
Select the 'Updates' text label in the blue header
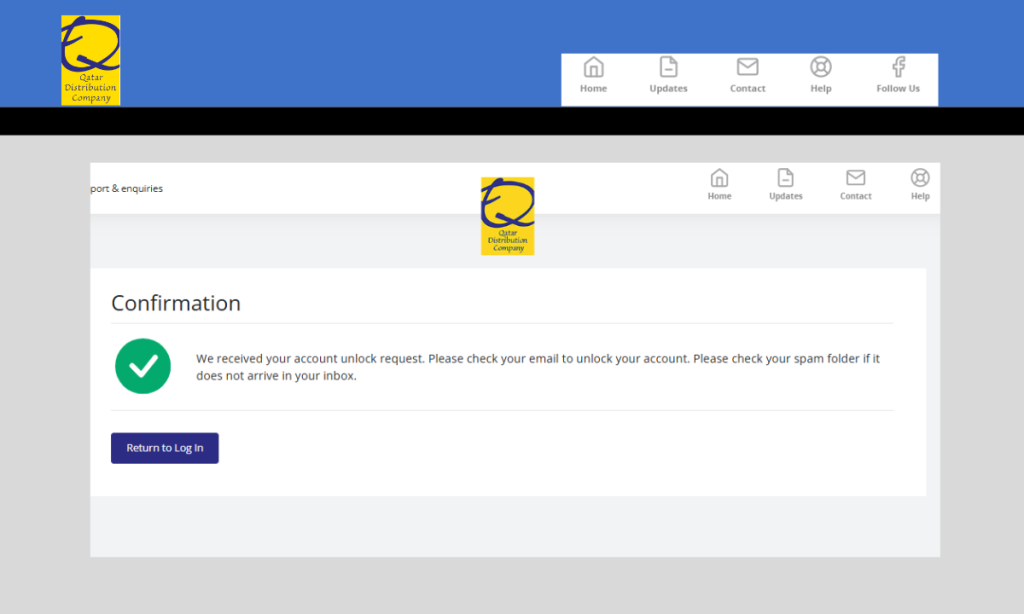click(x=668, y=89)
